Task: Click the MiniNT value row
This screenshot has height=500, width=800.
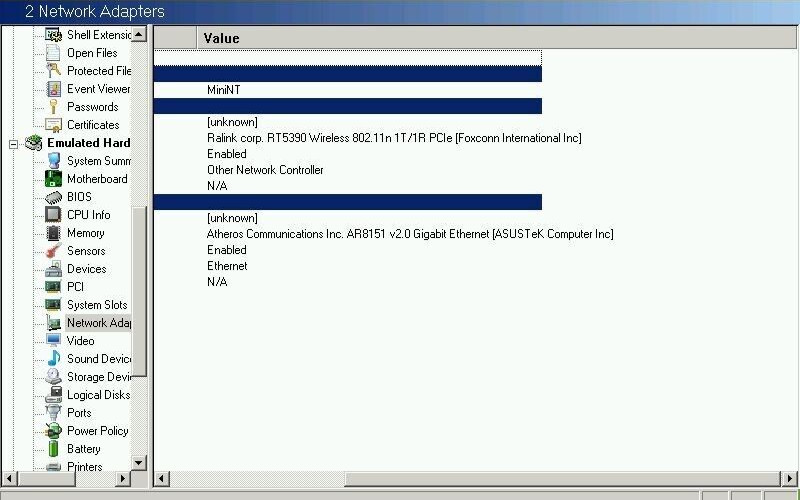Action: tap(223, 90)
